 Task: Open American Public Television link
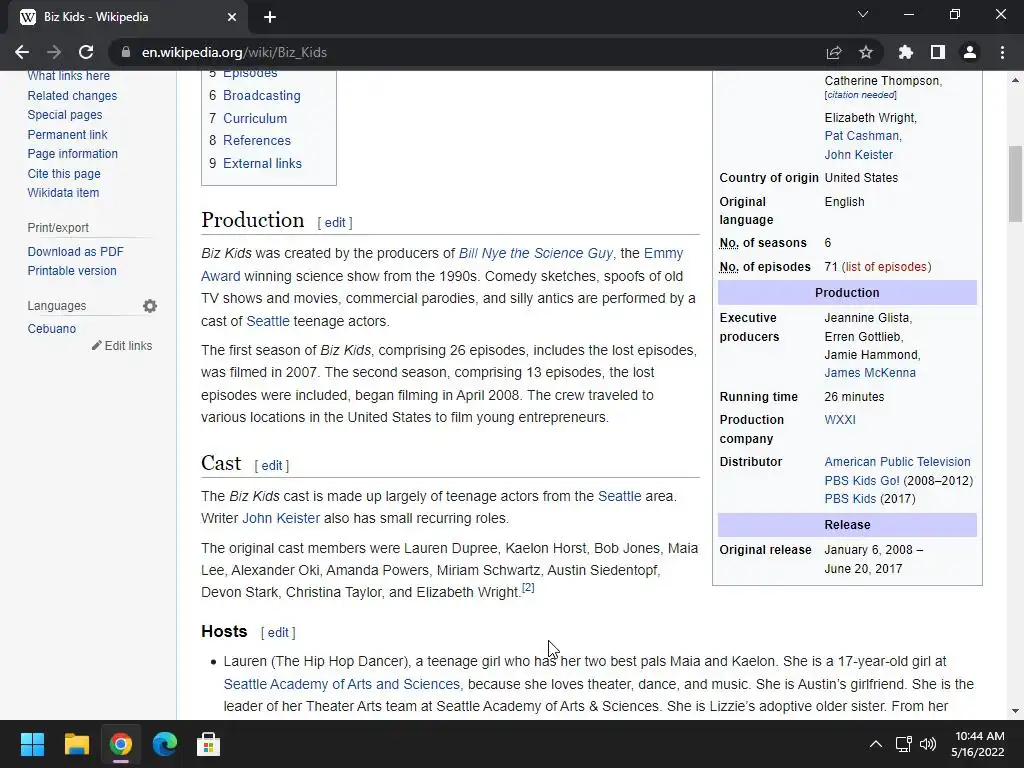pos(897,462)
